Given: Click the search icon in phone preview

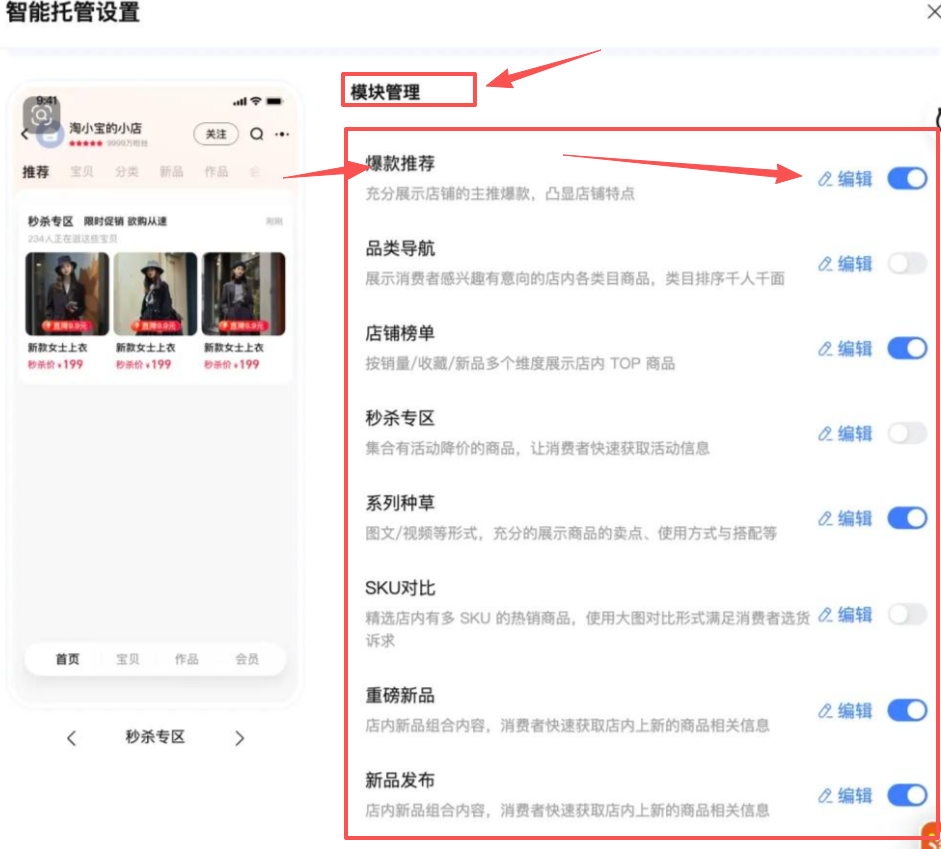Looking at the screenshot, I should (x=257, y=134).
